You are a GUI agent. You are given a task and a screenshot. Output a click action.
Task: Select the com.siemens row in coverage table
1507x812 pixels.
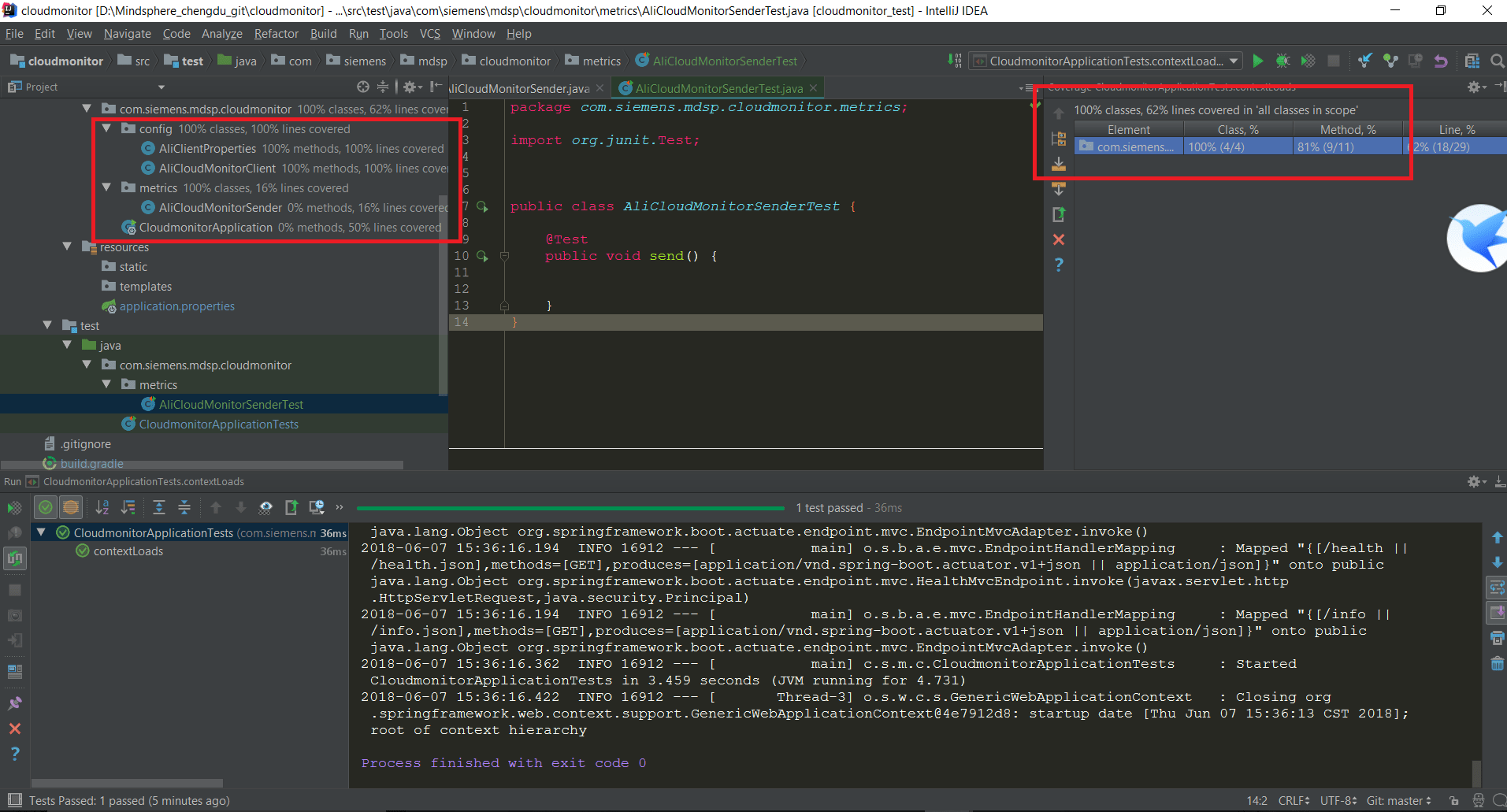tap(1128, 146)
